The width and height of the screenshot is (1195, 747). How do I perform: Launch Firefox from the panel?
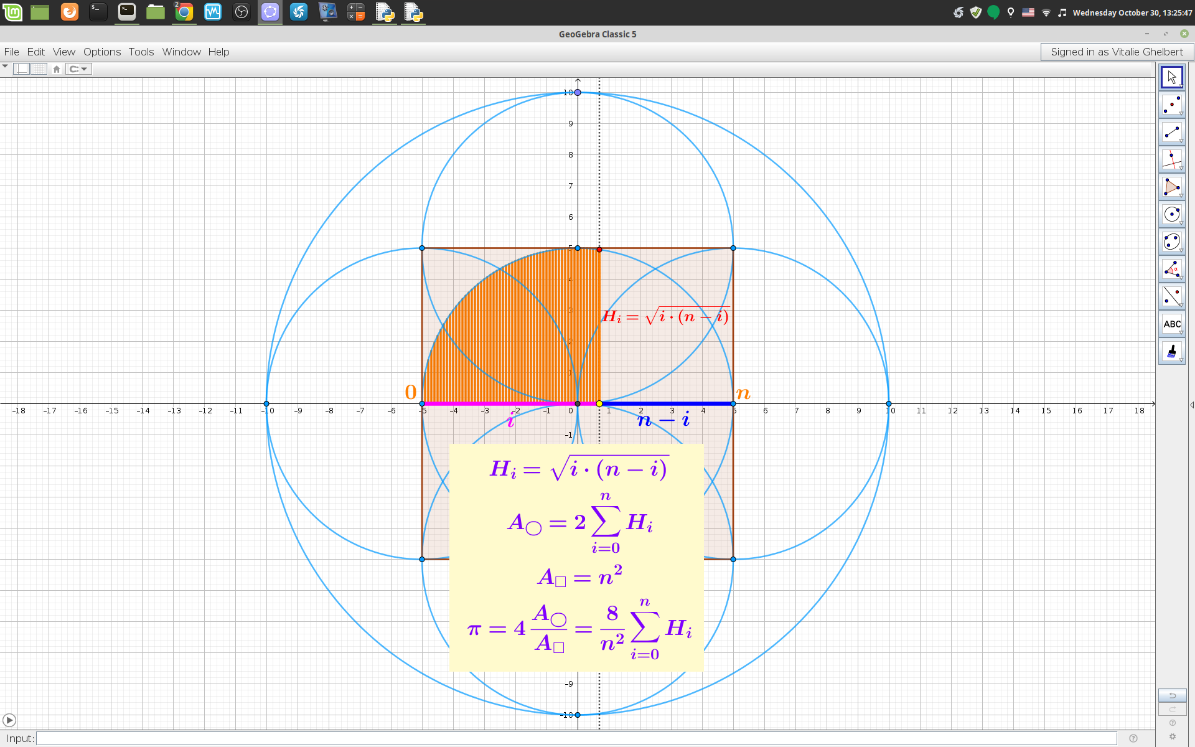(x=69, y=11)
